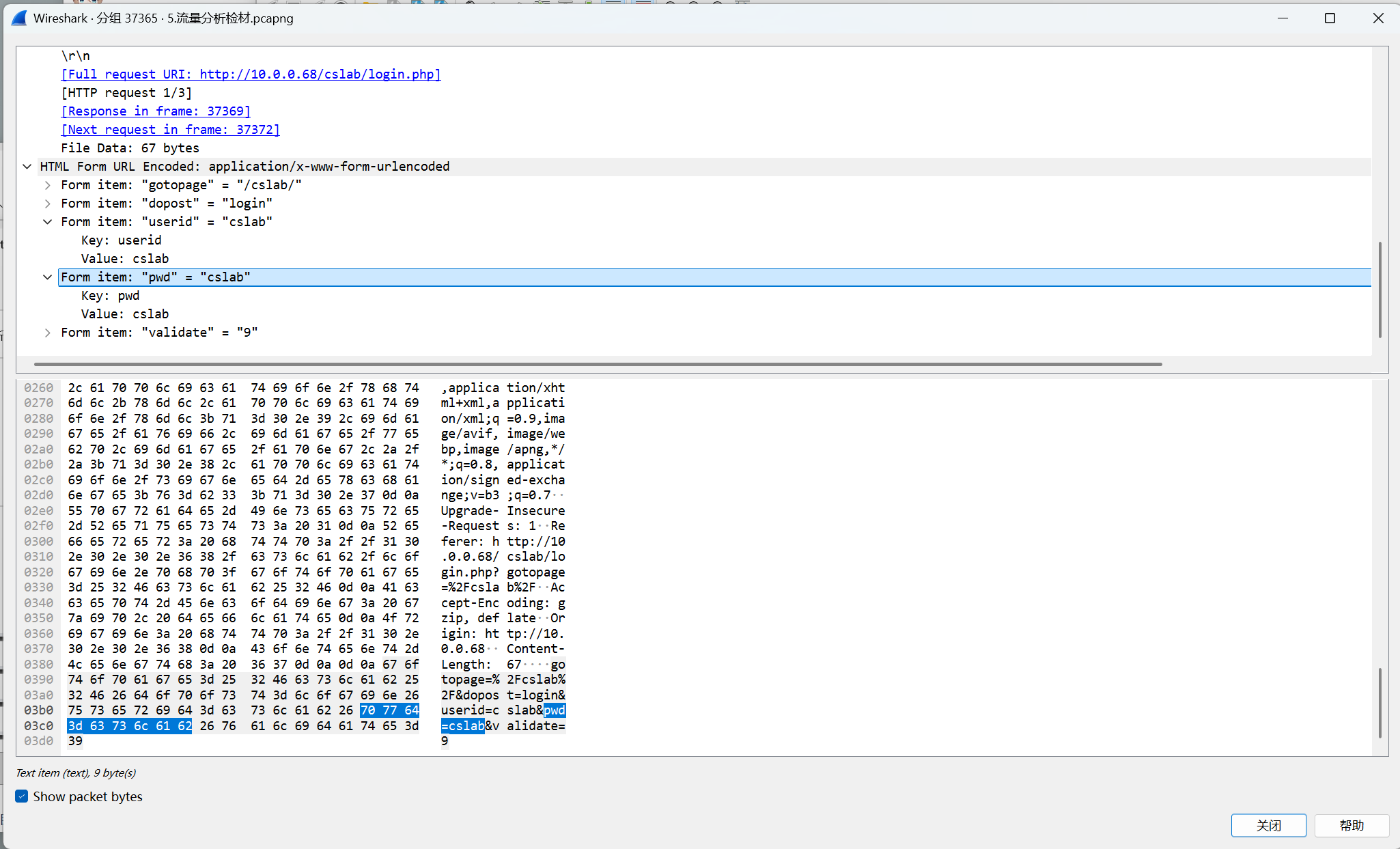Select the File Data: 67 bytes line

click(x=130, y=148)
